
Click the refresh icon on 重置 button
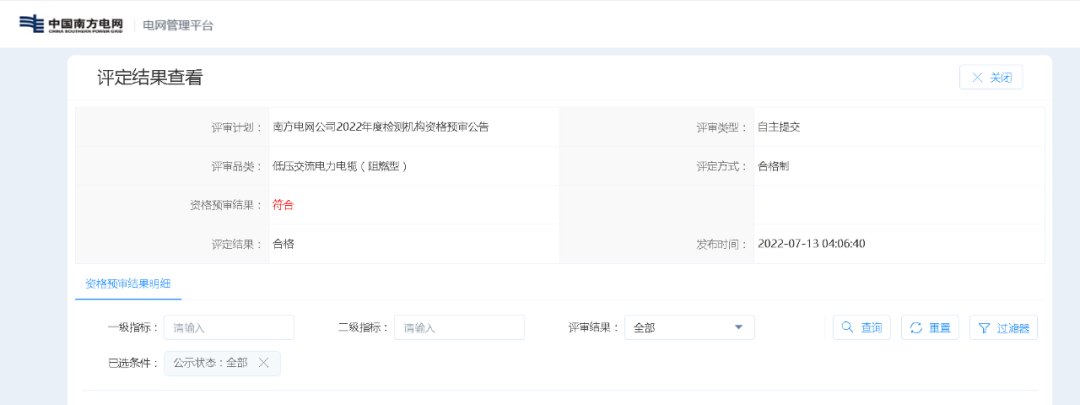[916, 327]
